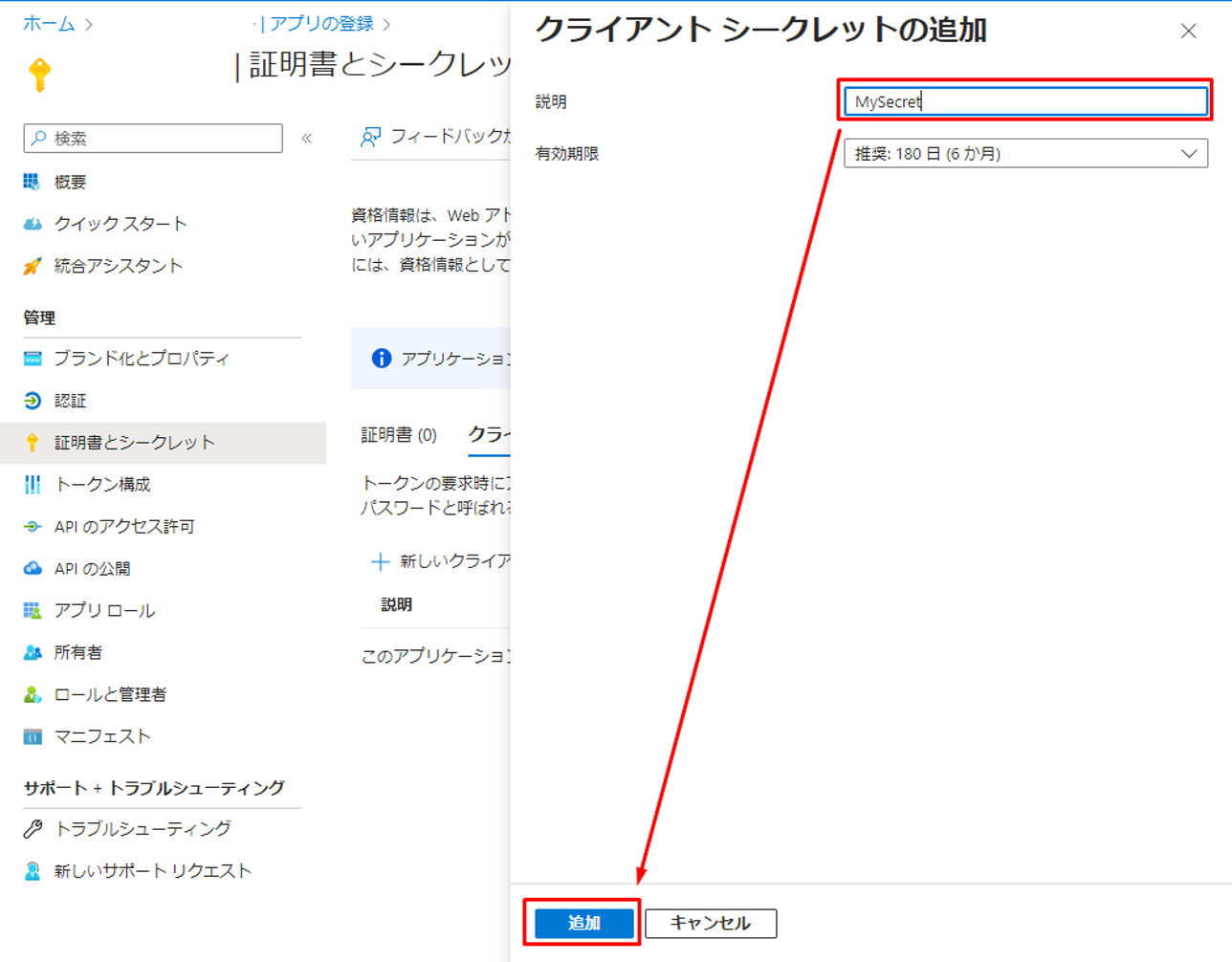The width and height of the screenshot is (1232, 962).
Task: Open アプリの登録 breadcrumb link
Action: (x=321, y=24)
